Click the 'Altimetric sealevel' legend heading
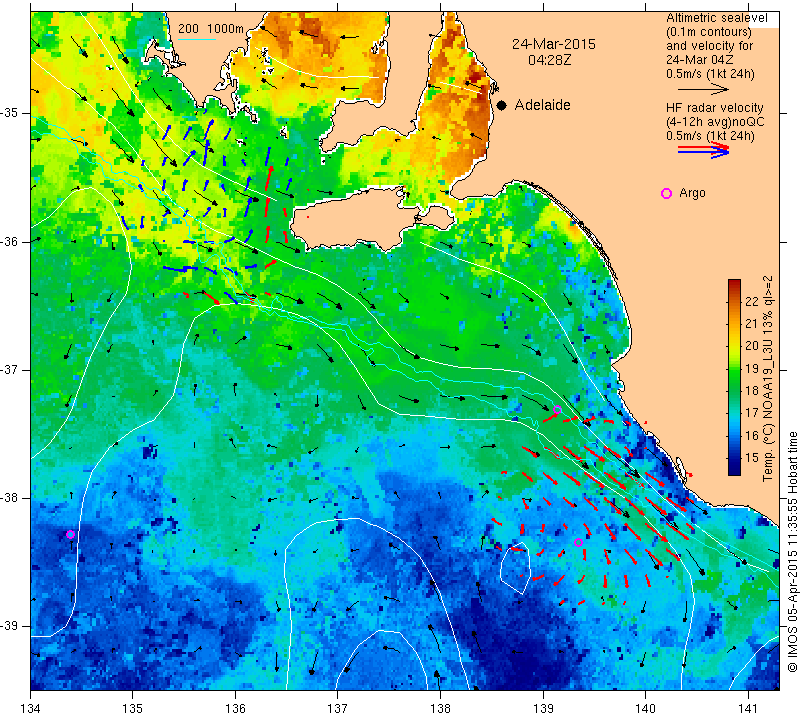The height and width of the screenshot is (720, 800). point(716,18)
